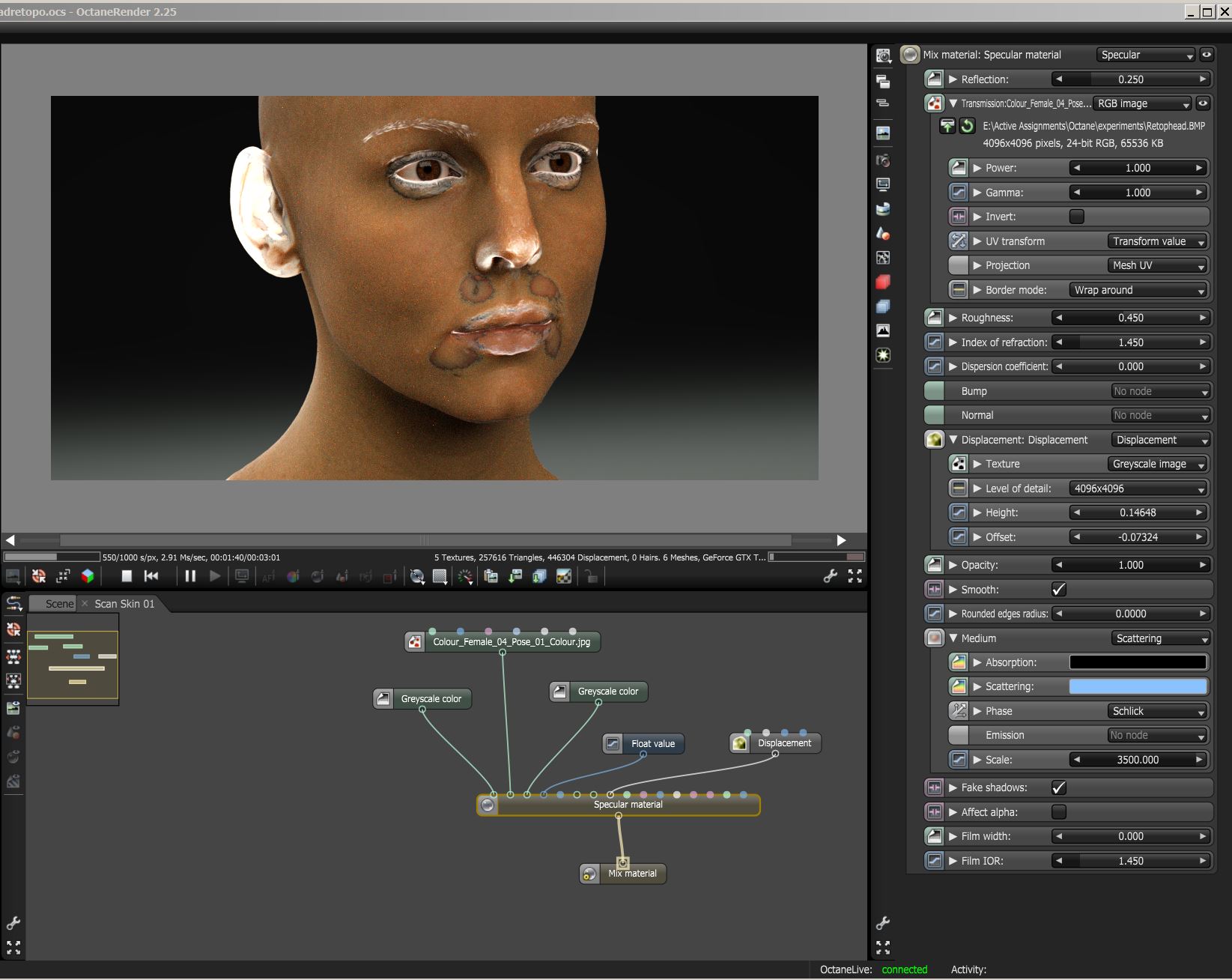Screen dimensions: 1232x980
Task: Open the Specular material type dropdown
Action: pyautogui.click(x=1145, y=55)
